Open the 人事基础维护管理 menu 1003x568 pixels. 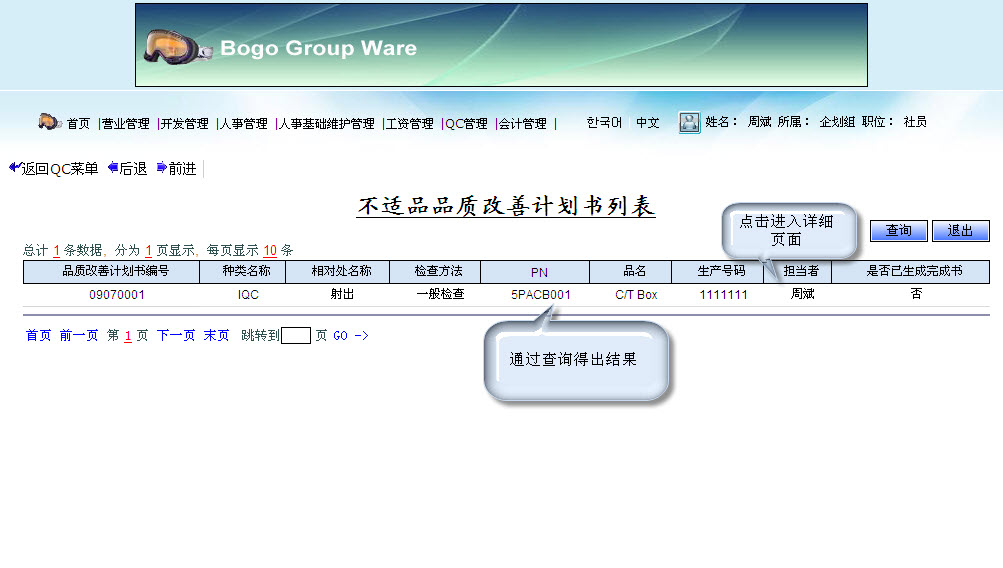click(326, 124)
